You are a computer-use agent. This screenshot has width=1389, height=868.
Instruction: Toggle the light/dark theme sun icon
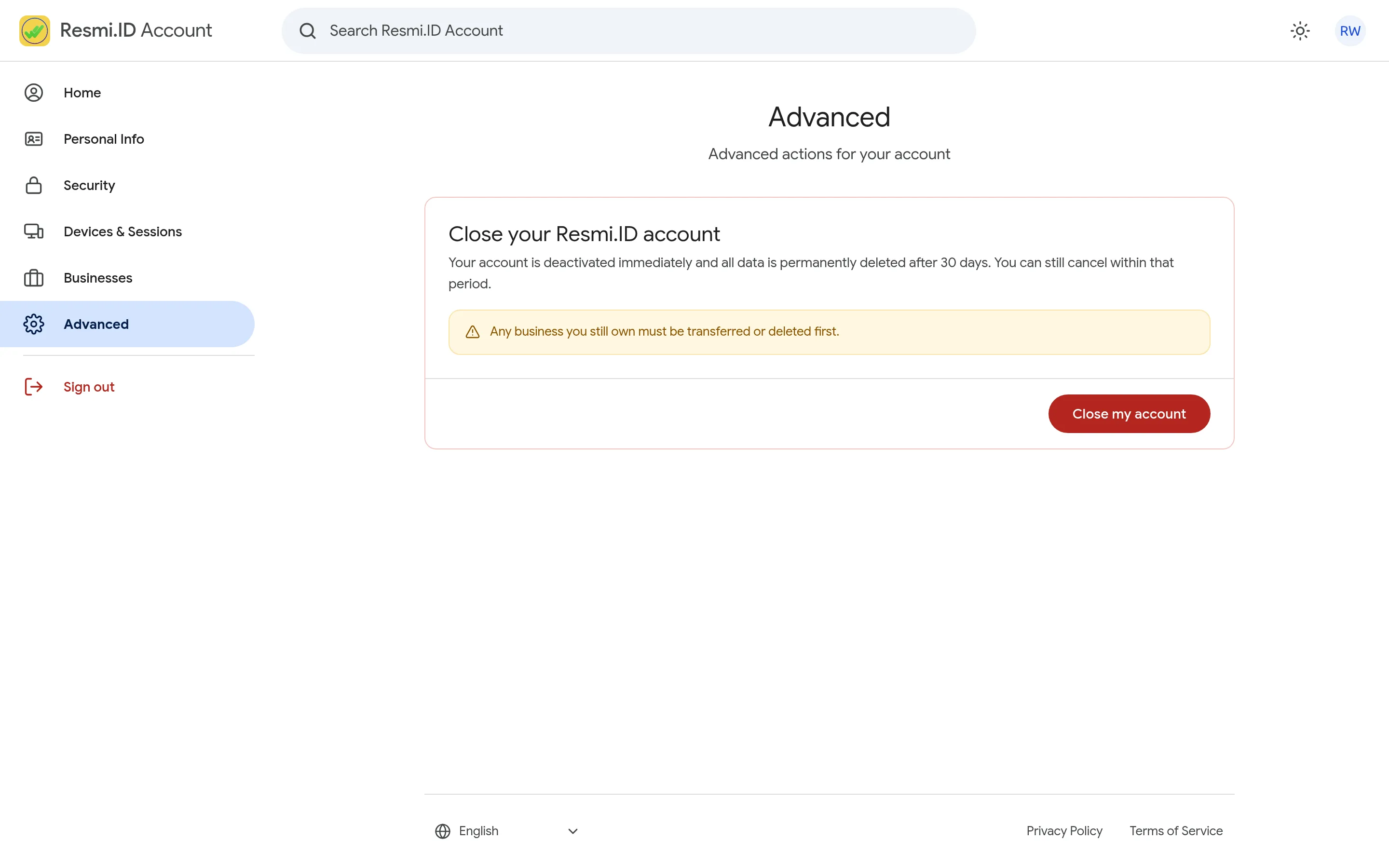pyautogui.click(x=1300, y=31)
